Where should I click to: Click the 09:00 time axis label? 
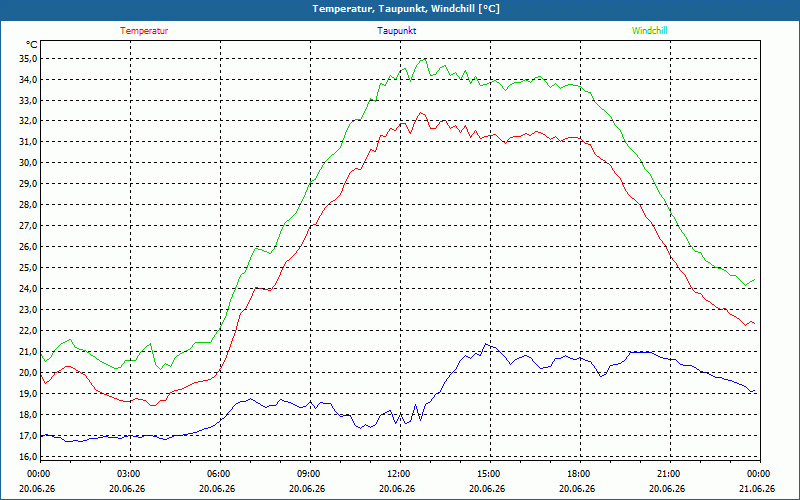coord(307,474)
